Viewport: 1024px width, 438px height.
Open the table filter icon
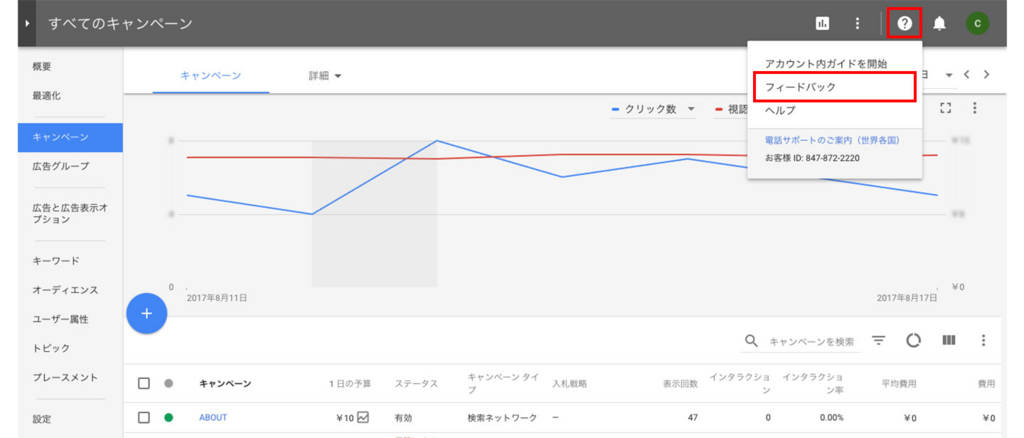tap(879, 341)
